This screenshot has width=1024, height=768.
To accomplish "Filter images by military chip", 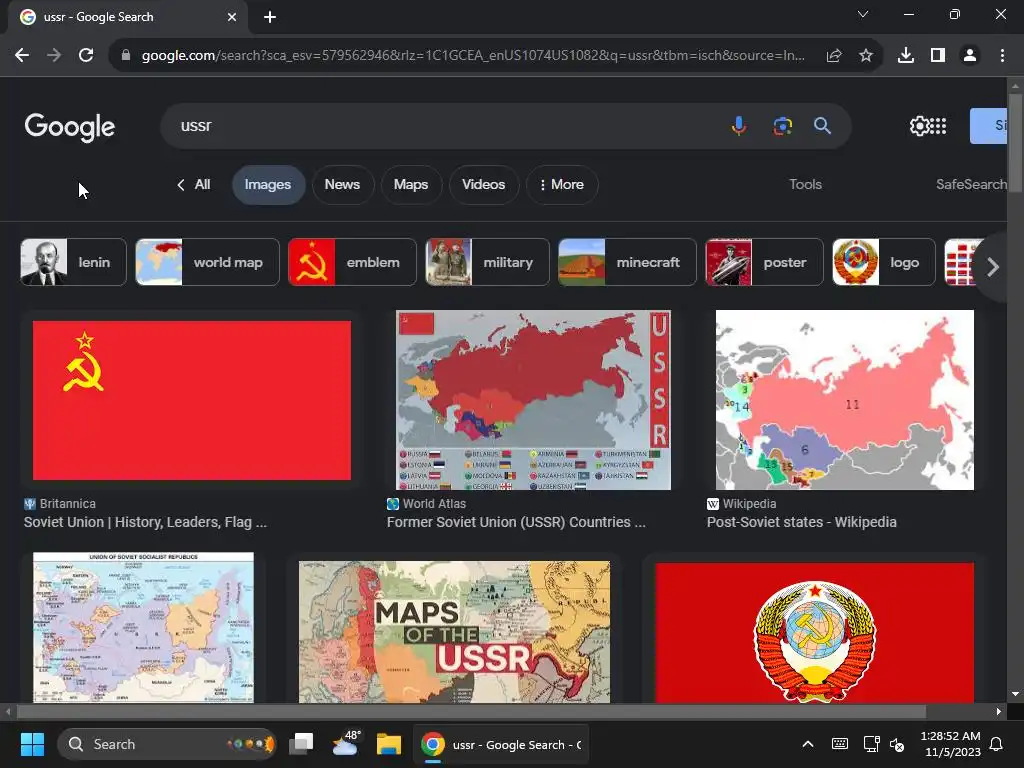I will click(x=487, y=263).
